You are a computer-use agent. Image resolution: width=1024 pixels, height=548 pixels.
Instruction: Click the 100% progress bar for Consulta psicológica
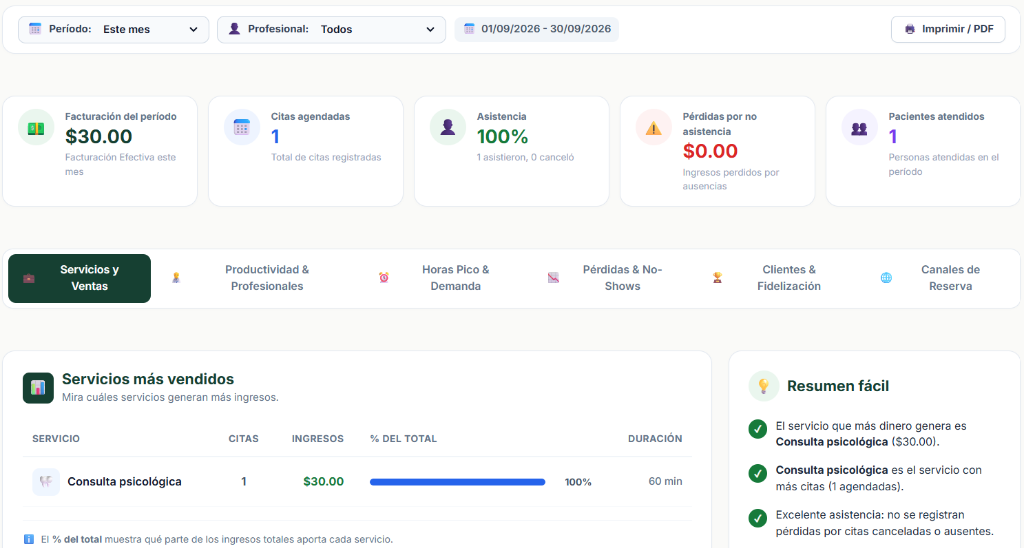point(458,482)
